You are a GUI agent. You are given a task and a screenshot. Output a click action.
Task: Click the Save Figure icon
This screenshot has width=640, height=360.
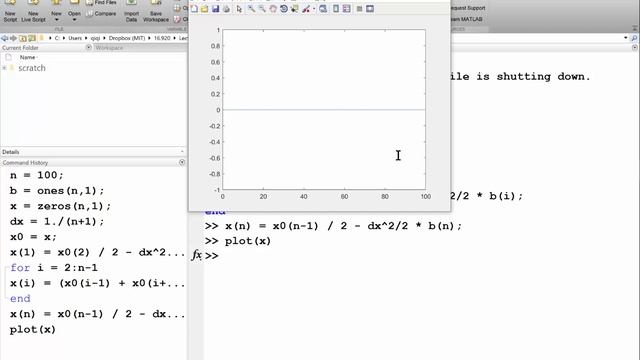click(216, 9)
